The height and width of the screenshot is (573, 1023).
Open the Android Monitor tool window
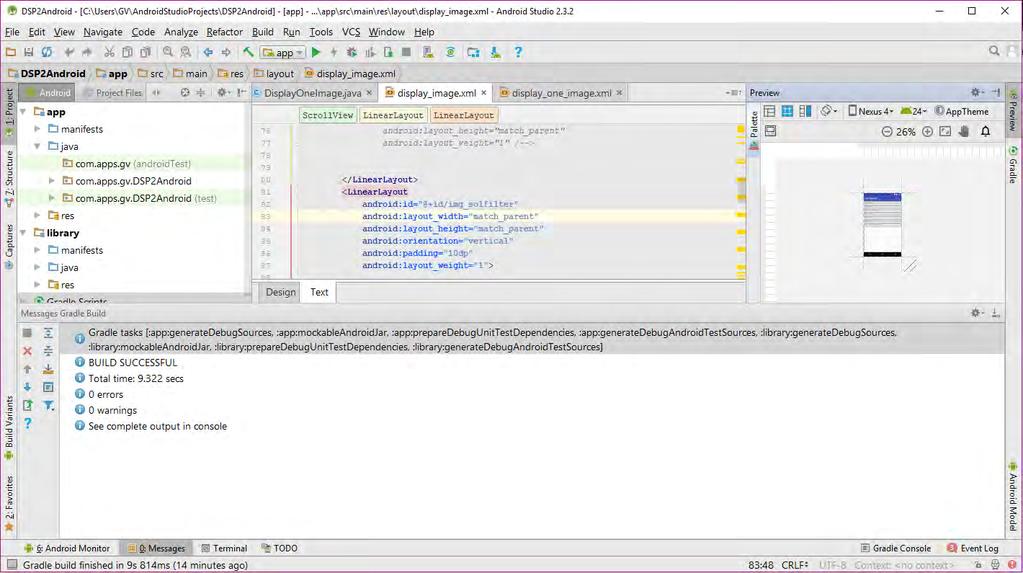(67, 548)
